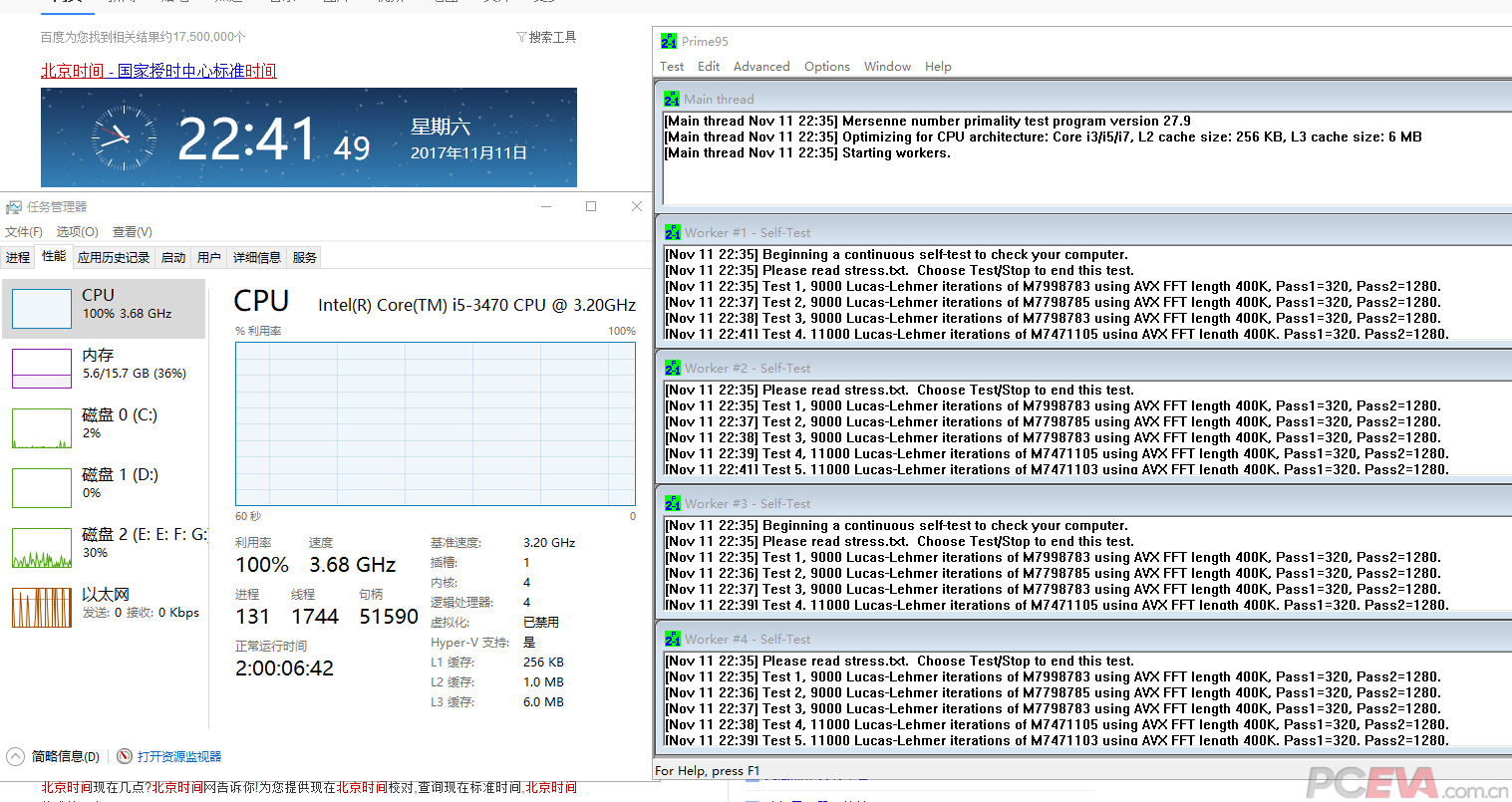
Task: Switch to the 应用历史记录 tab
Action: [114, 257]
